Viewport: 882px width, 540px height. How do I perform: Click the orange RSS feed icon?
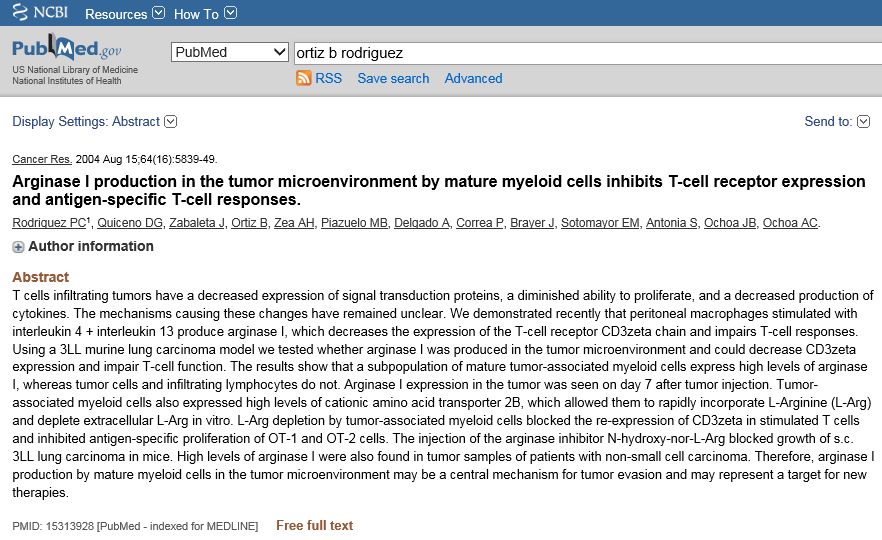point(304,78)
